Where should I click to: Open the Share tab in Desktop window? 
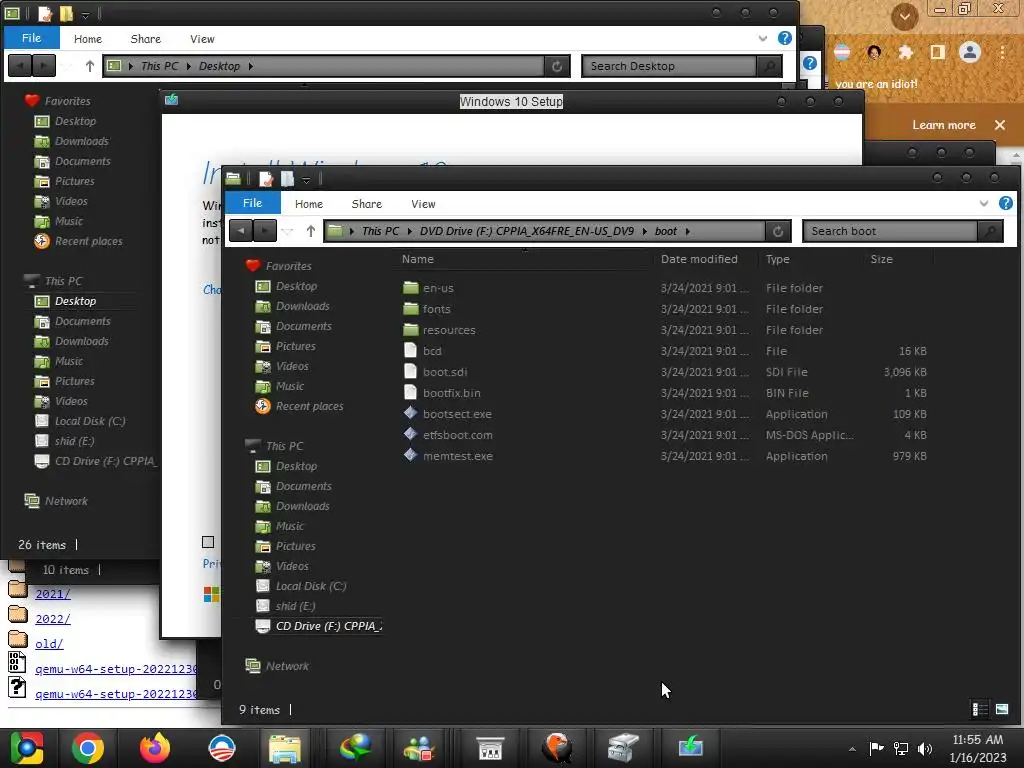coord(146,39)
